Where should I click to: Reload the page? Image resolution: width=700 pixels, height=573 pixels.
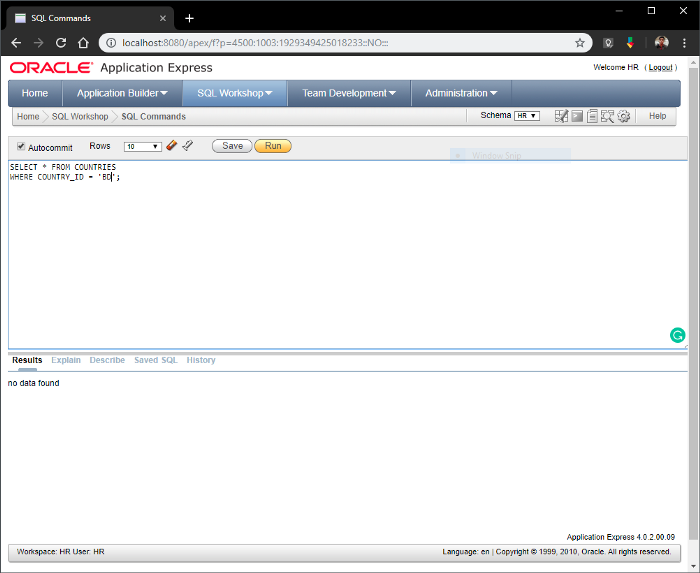[x=61, y=43]
